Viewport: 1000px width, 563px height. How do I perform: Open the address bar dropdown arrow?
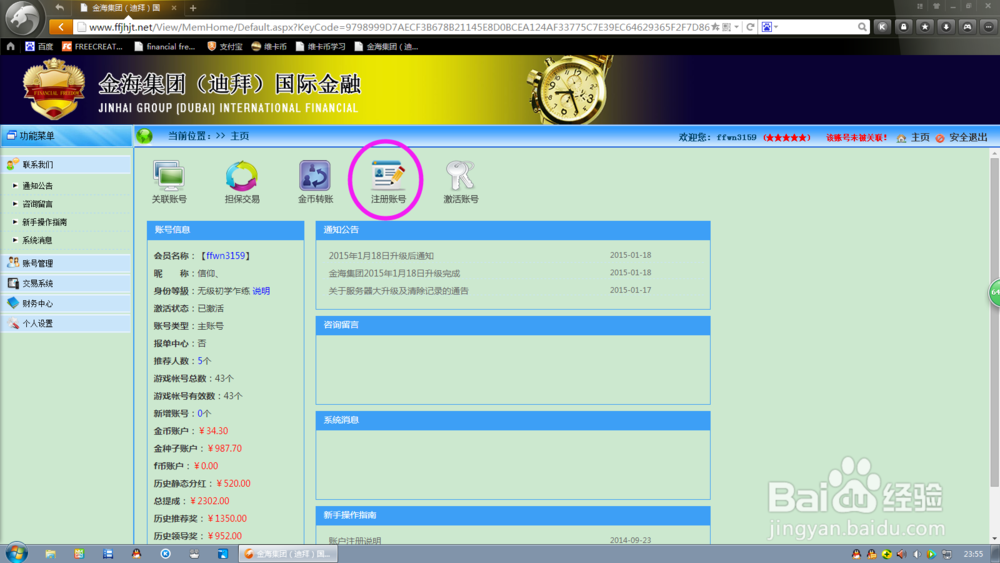tap(737, 27)
